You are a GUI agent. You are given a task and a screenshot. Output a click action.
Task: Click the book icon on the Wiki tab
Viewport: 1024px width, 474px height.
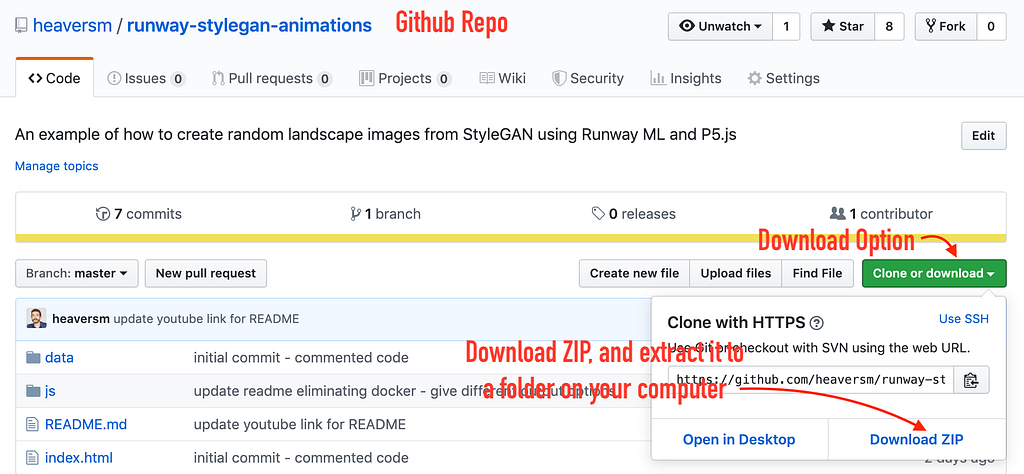pyautogui.click(x=487, y=78)
